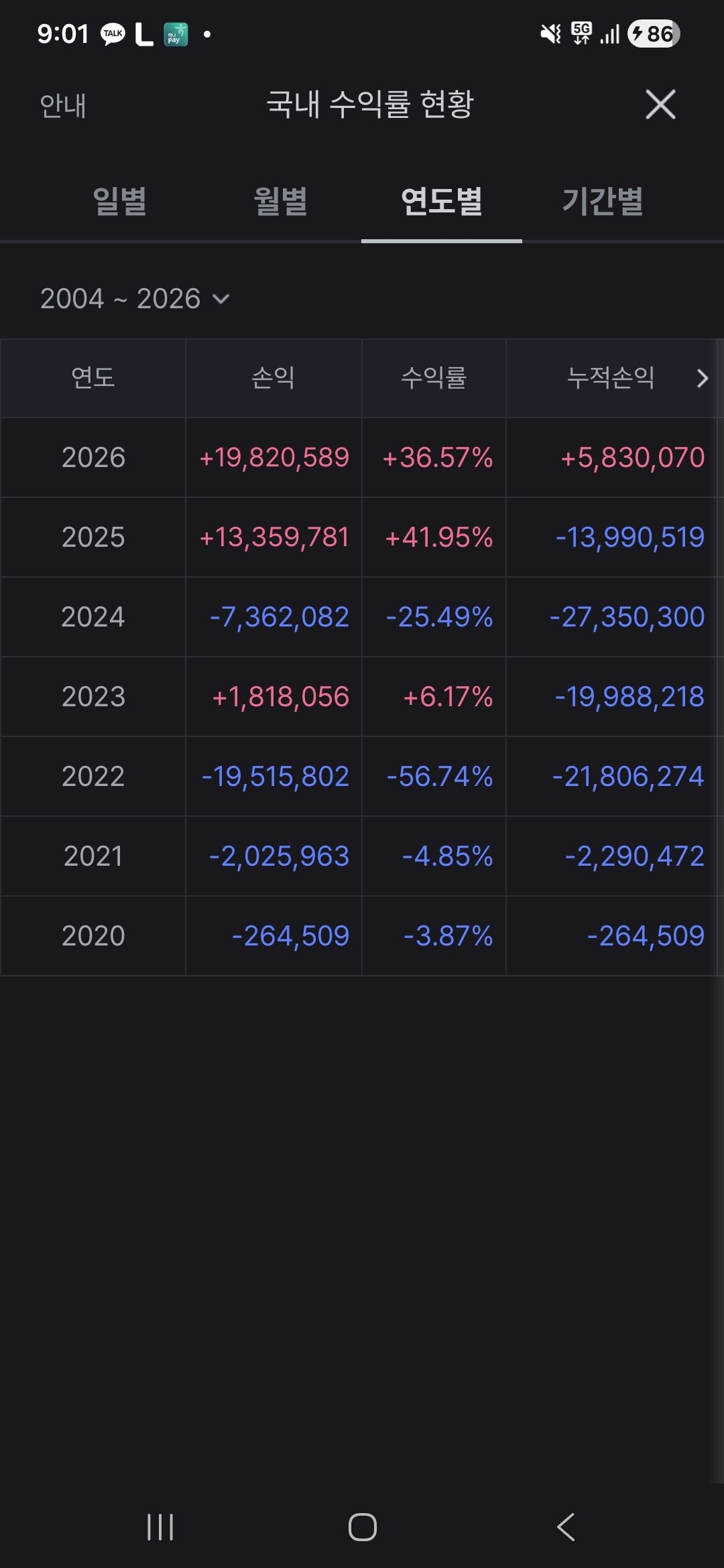The image size is (724, 1568).
Task: Tap the Android recent apps icon
Action: tap(160, 1527)
